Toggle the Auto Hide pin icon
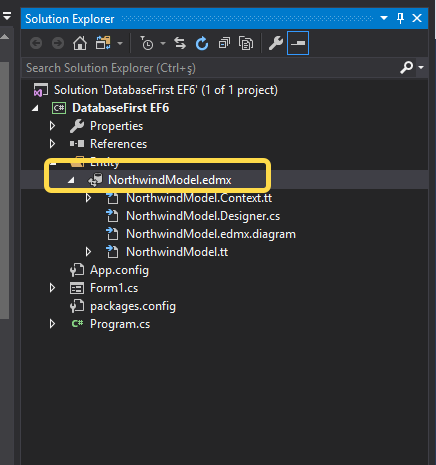 point(400,18)
